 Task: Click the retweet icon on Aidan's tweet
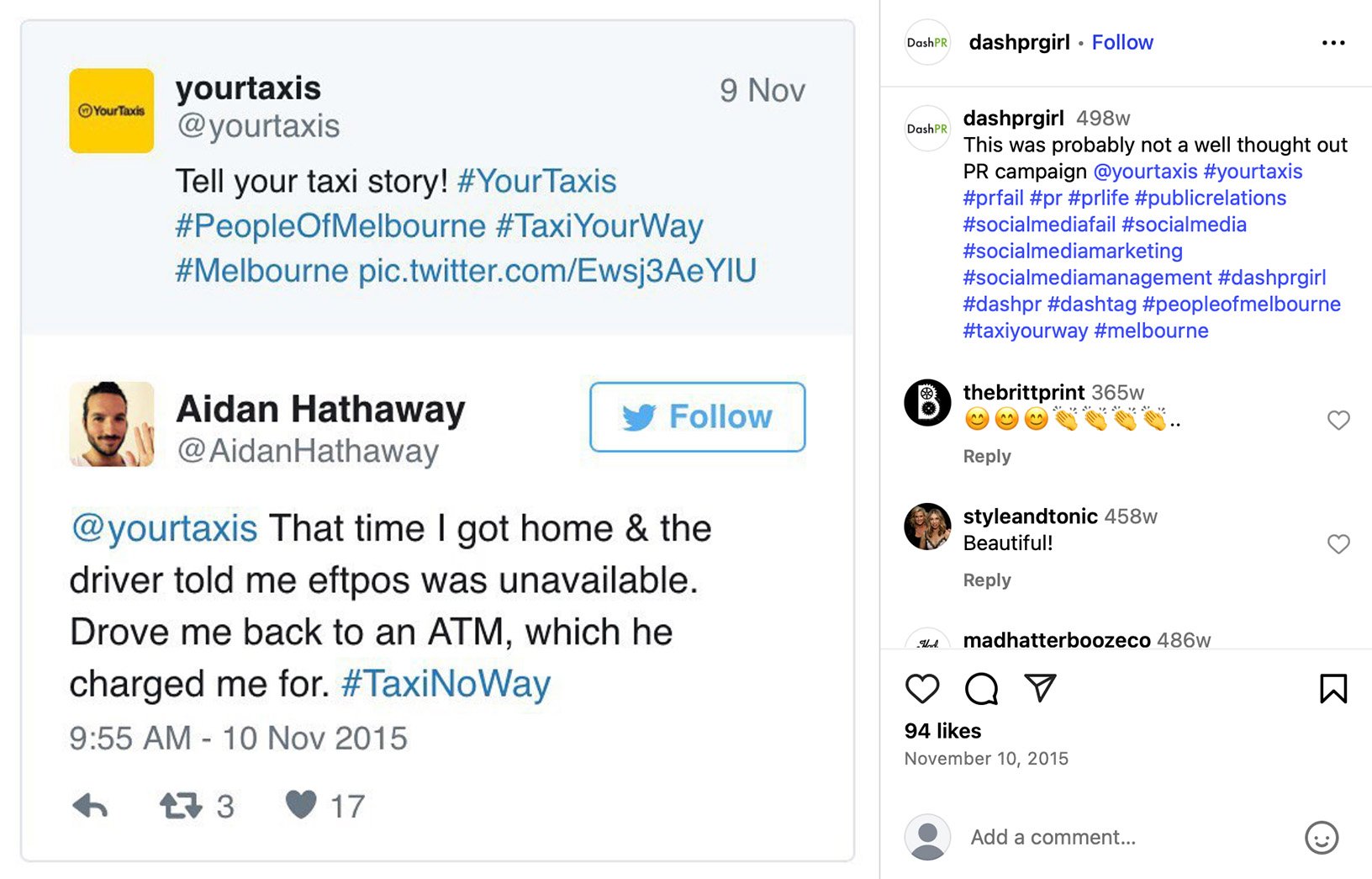pyautogui.click(x=179, y=806)
